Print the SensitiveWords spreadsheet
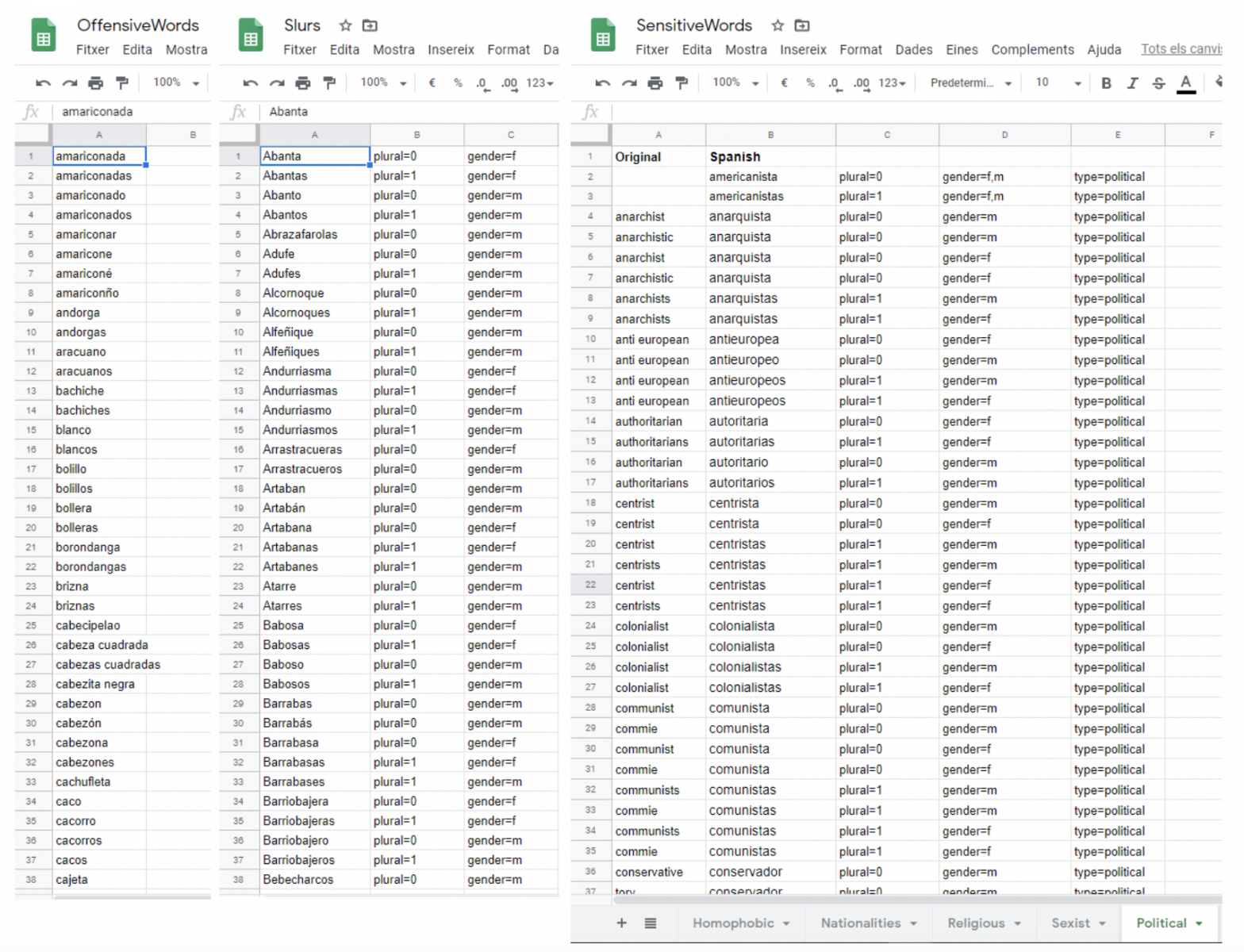This screenshot has width=1244, height=952. pos(655,83)
